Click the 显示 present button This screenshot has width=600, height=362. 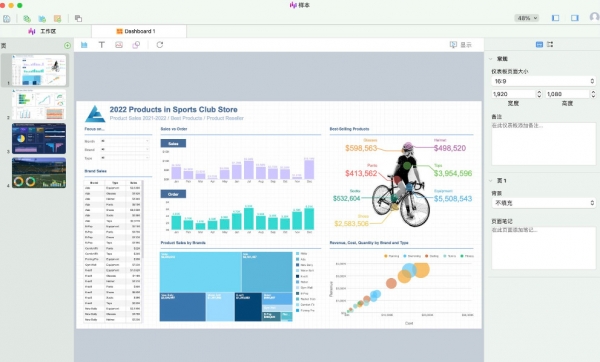(x=461, y=45)
